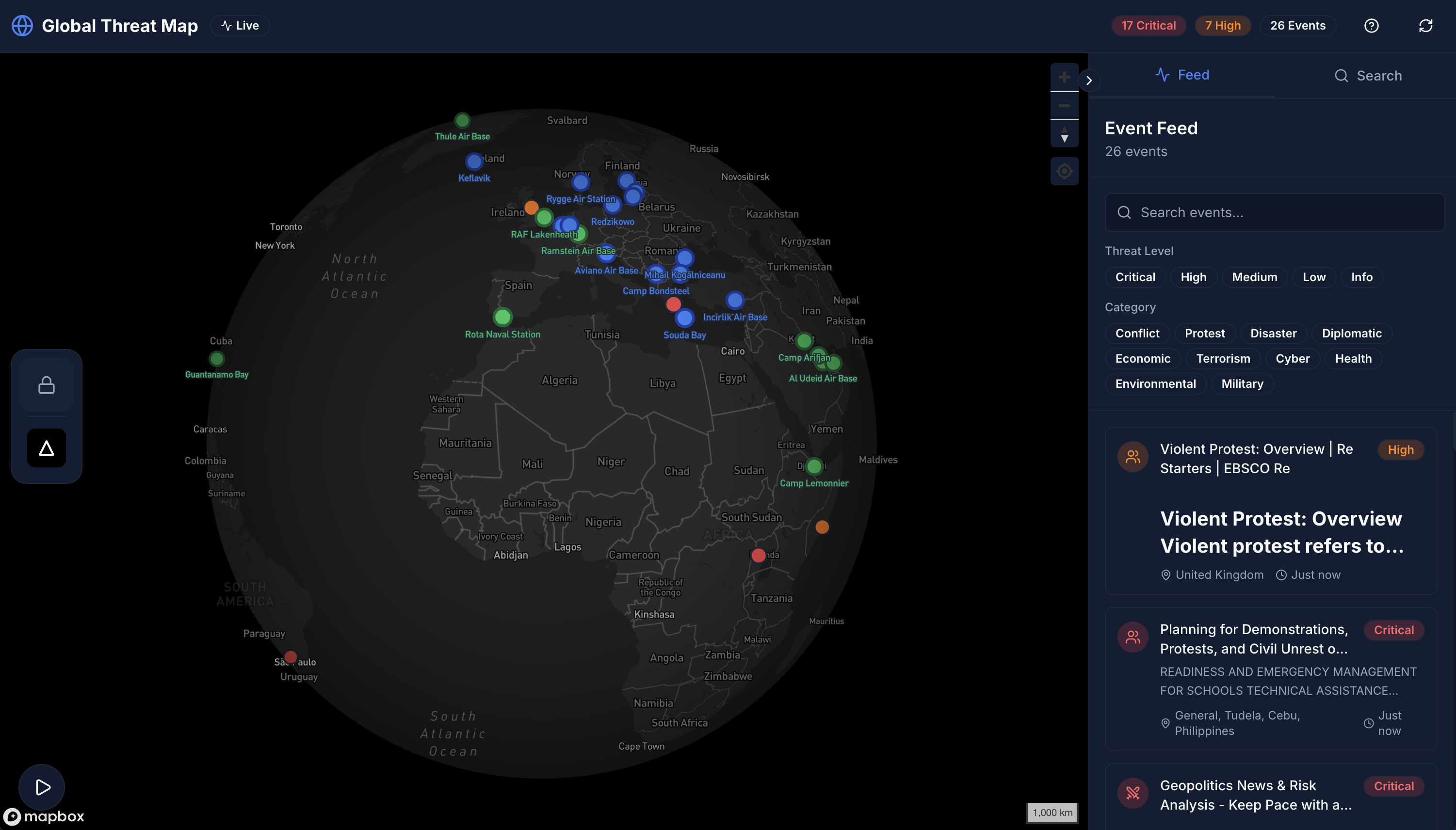This screenshot has width=1456, height=830.
Task: Click the Incirlik Air Base map marker
Action: click(735, 300)
